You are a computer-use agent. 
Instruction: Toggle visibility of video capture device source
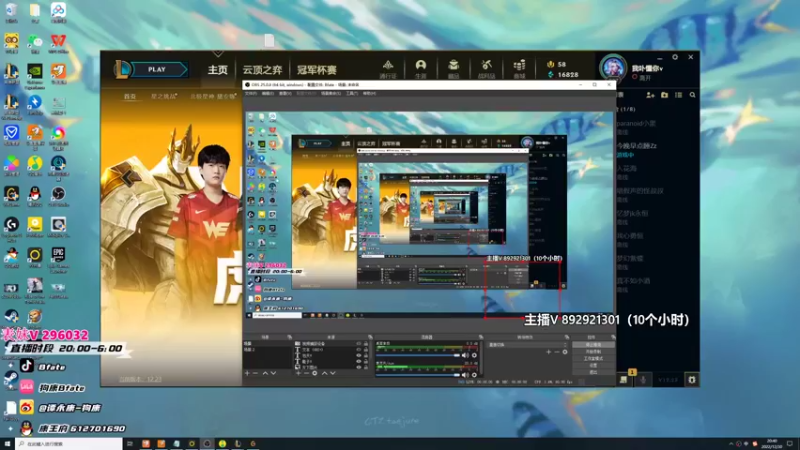click(359, 343)
